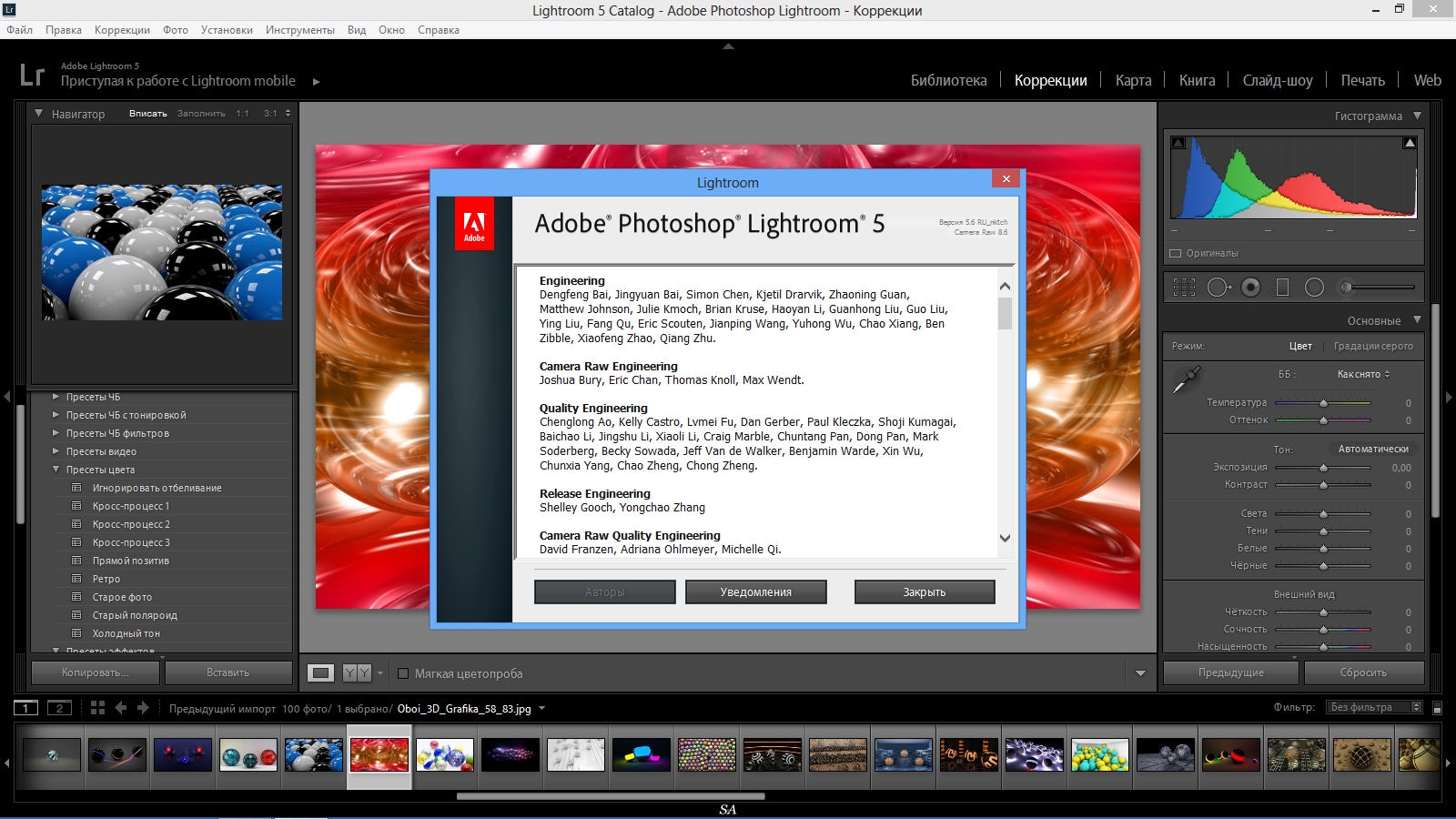Click Автоматически tone link
Screen dimensions: 1456x819
tap(1373, 450)
